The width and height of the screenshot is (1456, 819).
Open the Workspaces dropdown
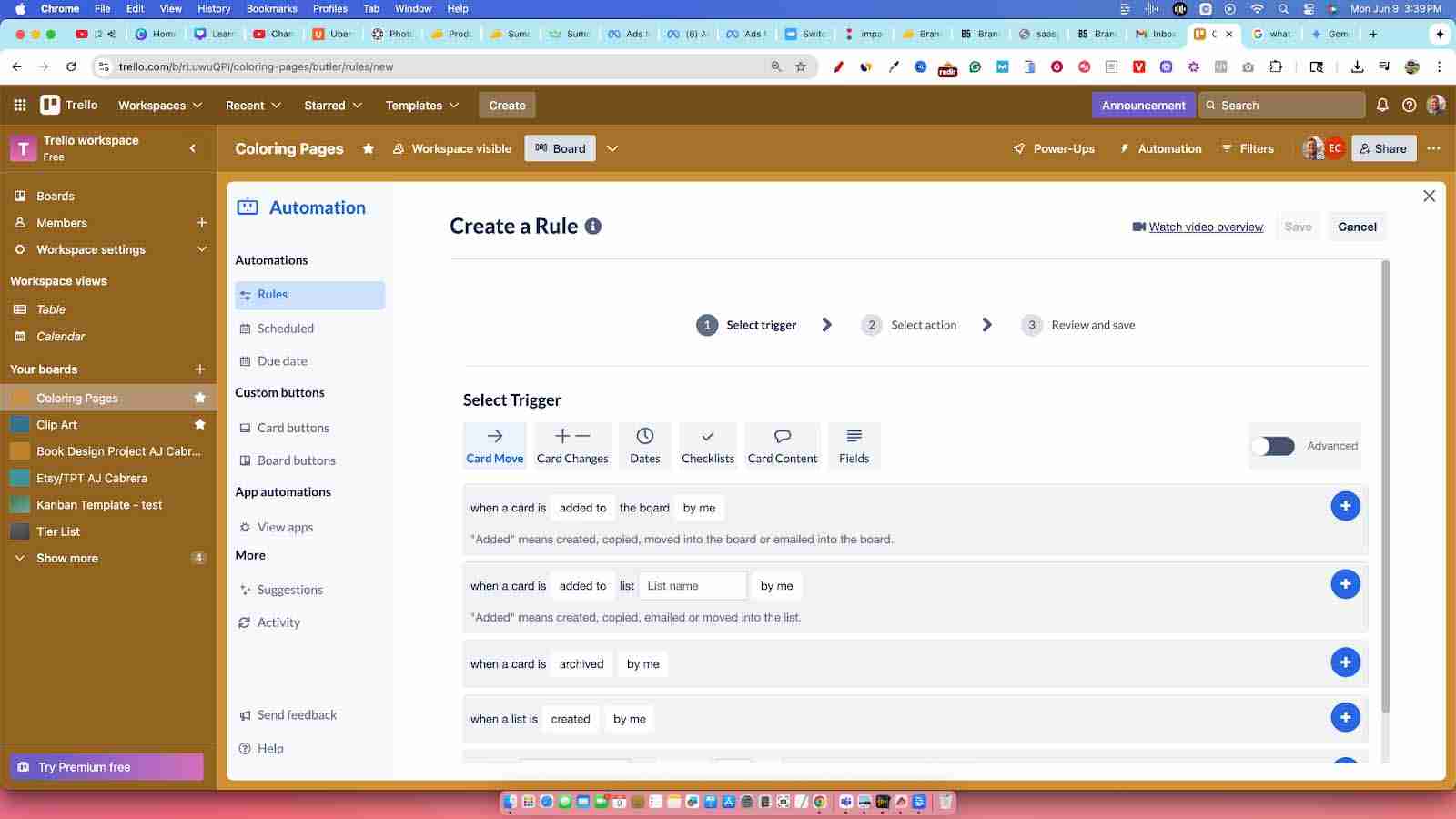(x=158, y=105)
